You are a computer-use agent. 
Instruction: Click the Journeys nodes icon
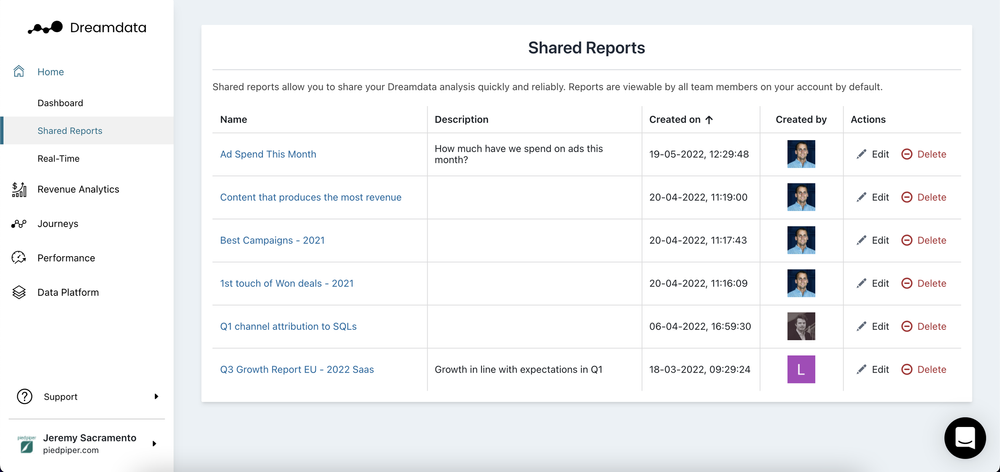[19, 224]
